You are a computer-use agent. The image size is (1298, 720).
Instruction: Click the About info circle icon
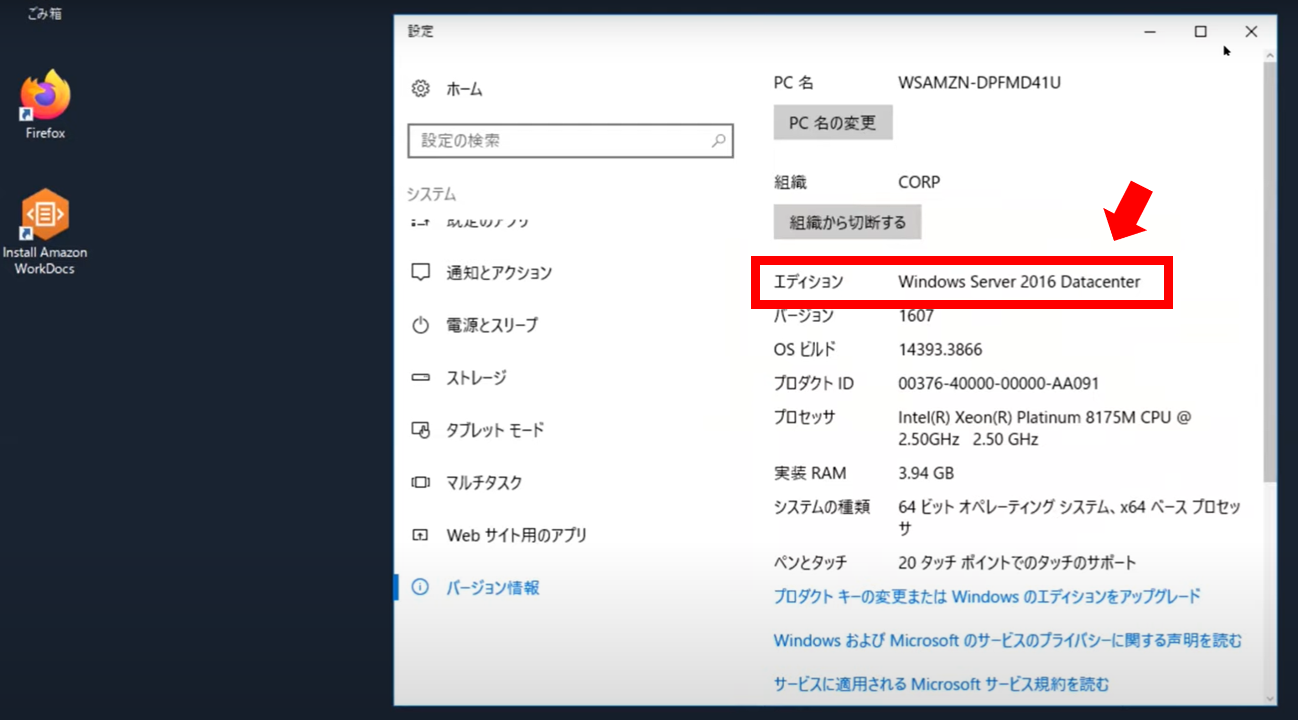click(x=421, y=587)
